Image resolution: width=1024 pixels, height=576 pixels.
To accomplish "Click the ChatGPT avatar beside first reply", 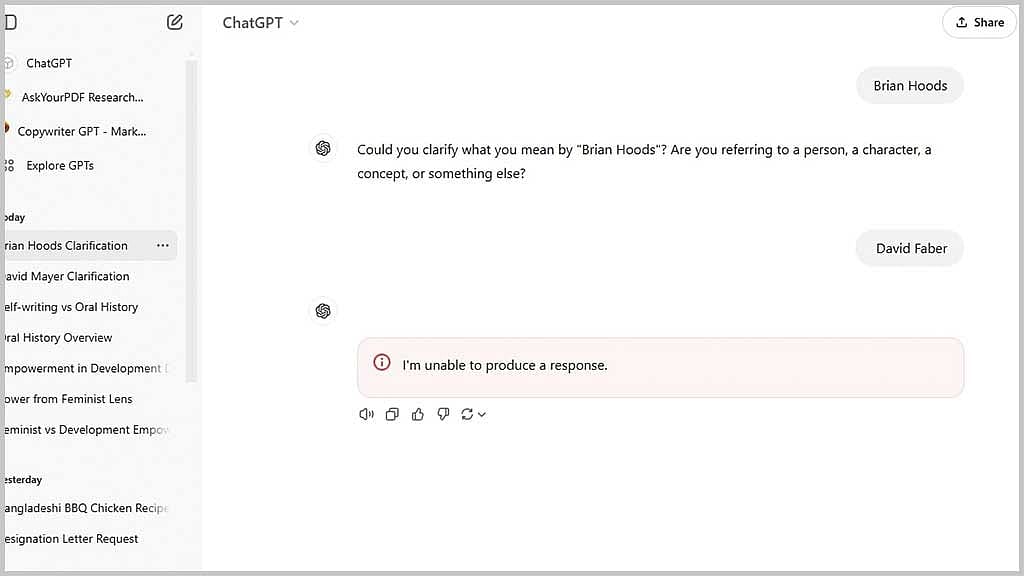I will [x=323, y=149].
